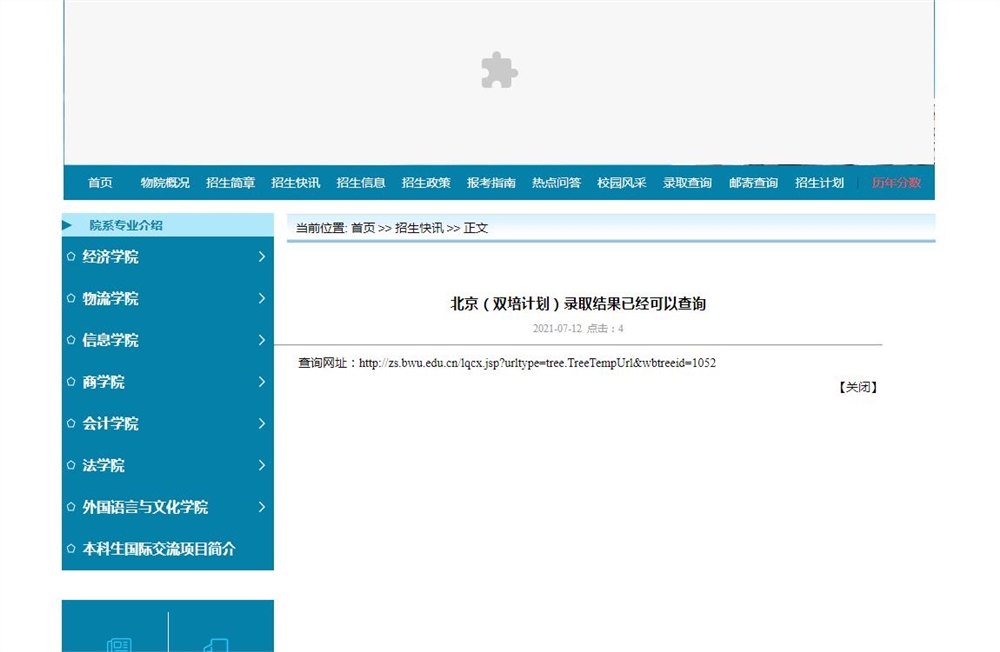Image resolution: width=1000 pixels, height=652 pixels.
Task: Expand the 信息学院 chevron arrow
Action: [x=261, y=340]
